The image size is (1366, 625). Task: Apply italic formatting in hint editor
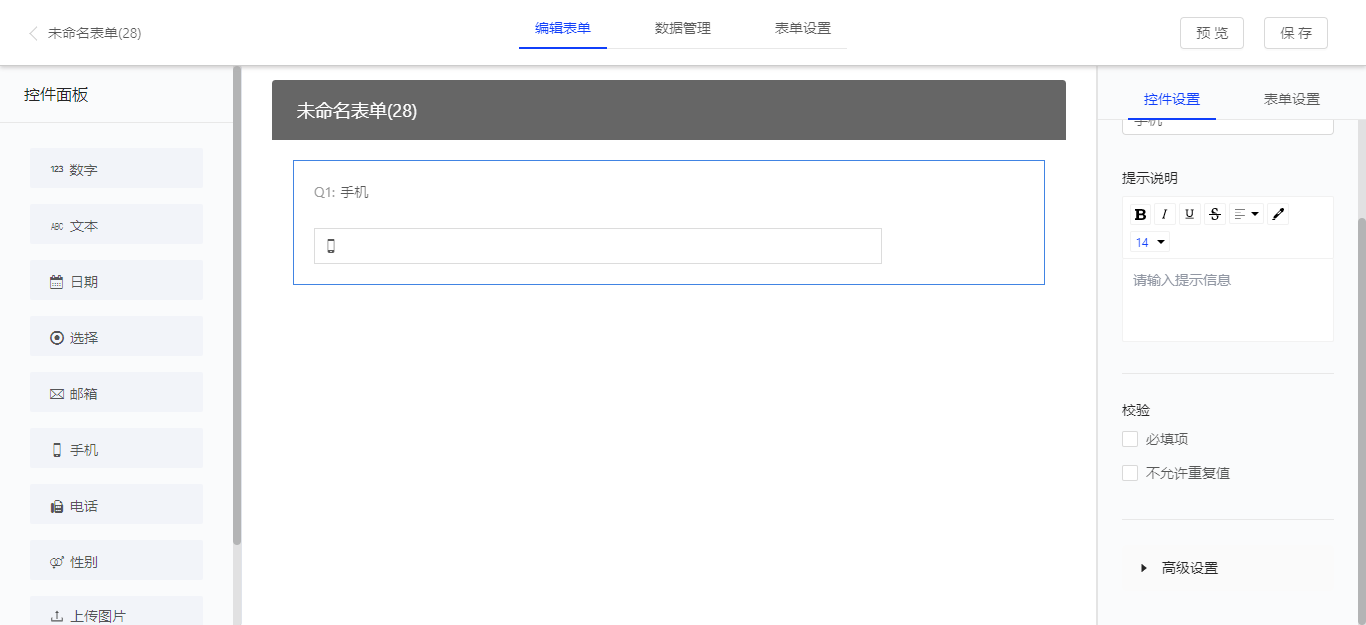pos(1164,214)
